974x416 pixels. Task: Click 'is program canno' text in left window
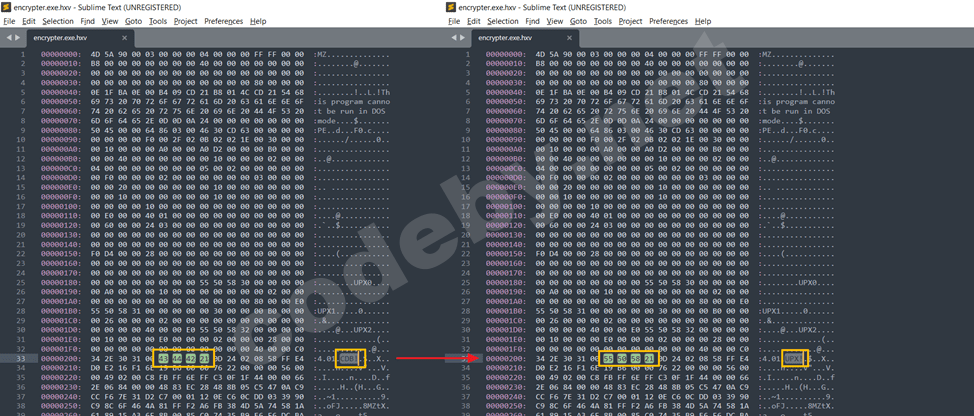point(354,102)
